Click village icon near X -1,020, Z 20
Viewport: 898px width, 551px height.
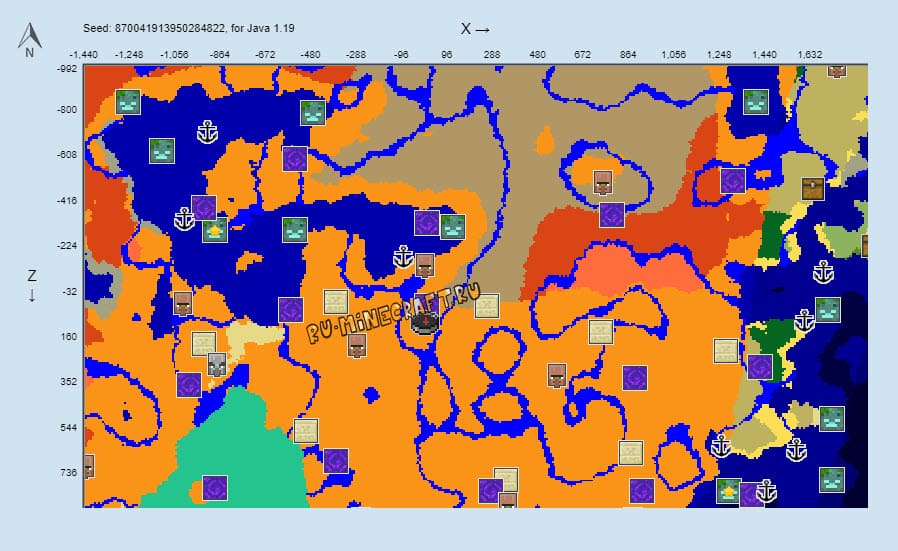(x=183, y=304)
